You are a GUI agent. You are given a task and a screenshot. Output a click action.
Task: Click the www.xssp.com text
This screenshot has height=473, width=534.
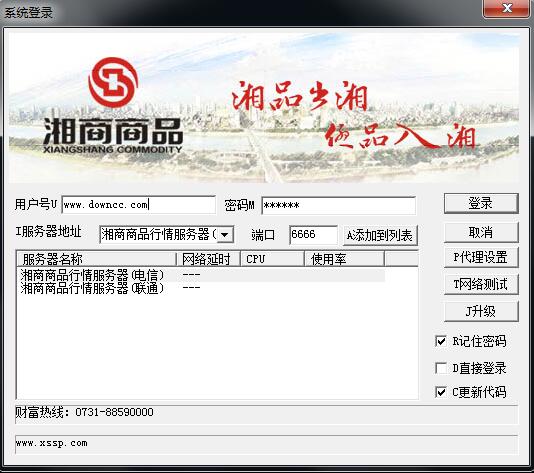pos(52,443)
